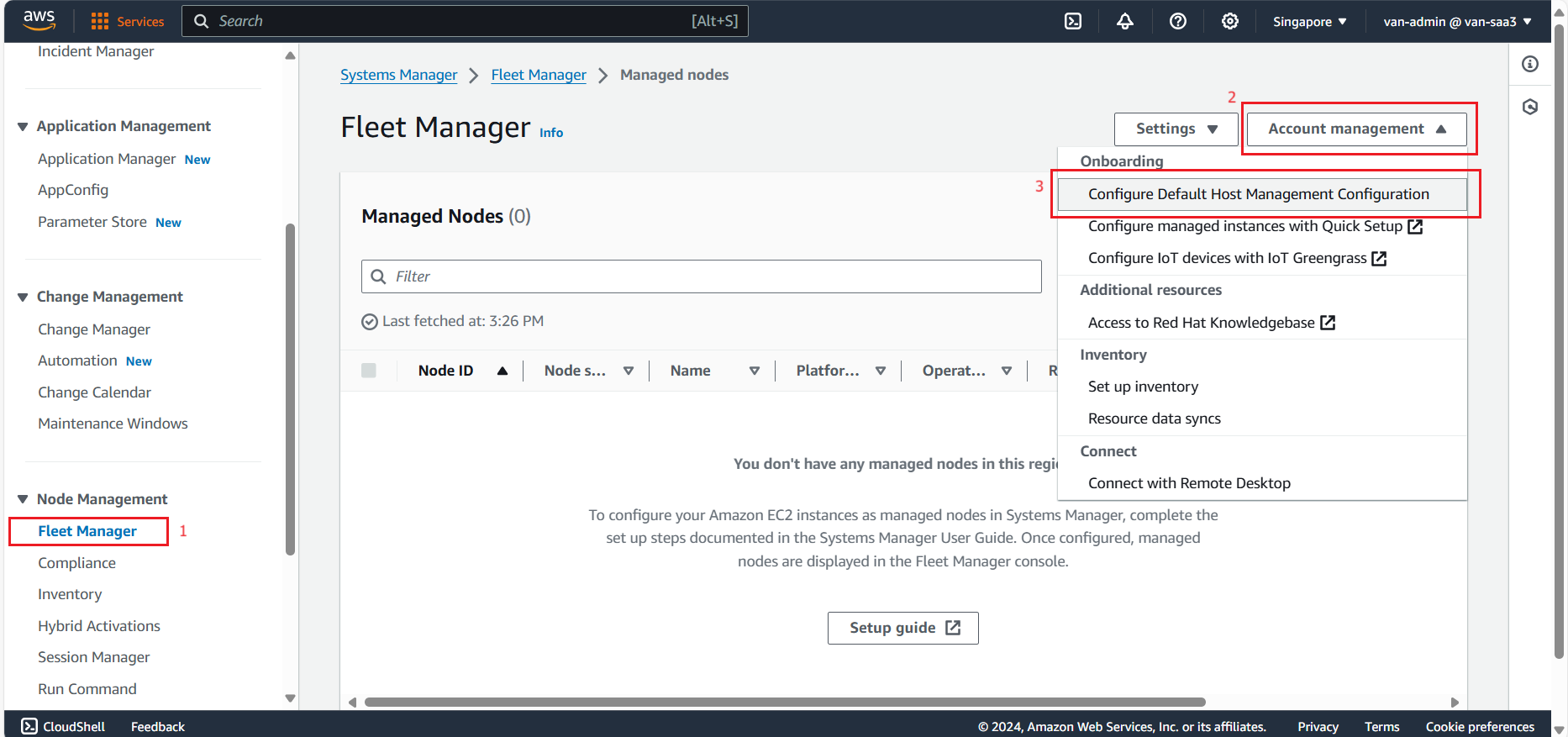The width and height of the screenshot is (1568, 737).
Task: Click the Info link beside Fleet Manager title
Action: point(551,133)
